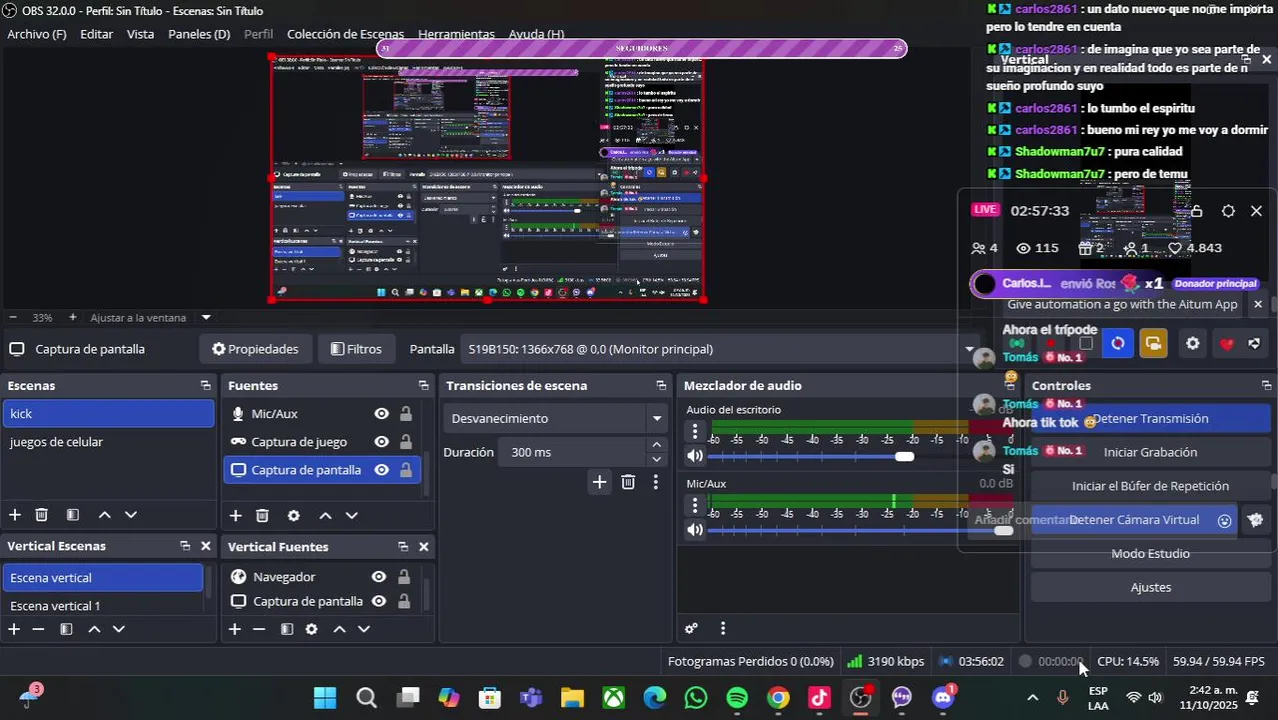Screen dimensions: 1278x720
Task: Open source gear in Vertical Fuentes panel
Action: tap(311, 629)
